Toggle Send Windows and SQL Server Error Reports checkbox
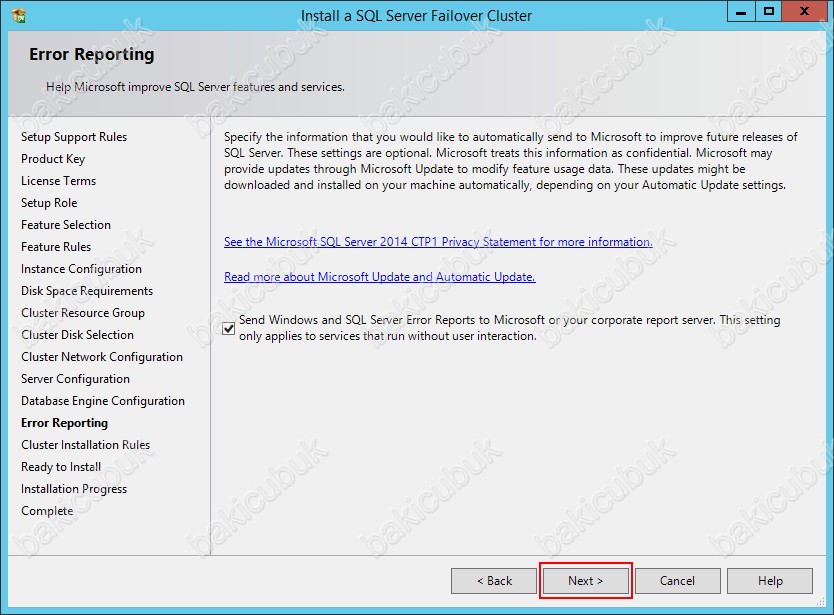Image resolution: width=834 pixels, height=615 pixels. 229,328
